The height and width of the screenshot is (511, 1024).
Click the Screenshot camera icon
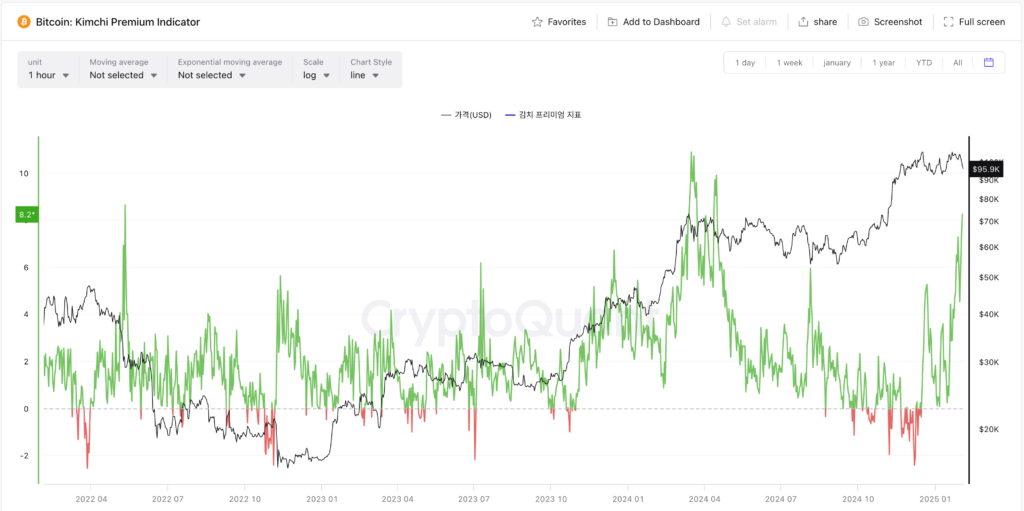863,22
